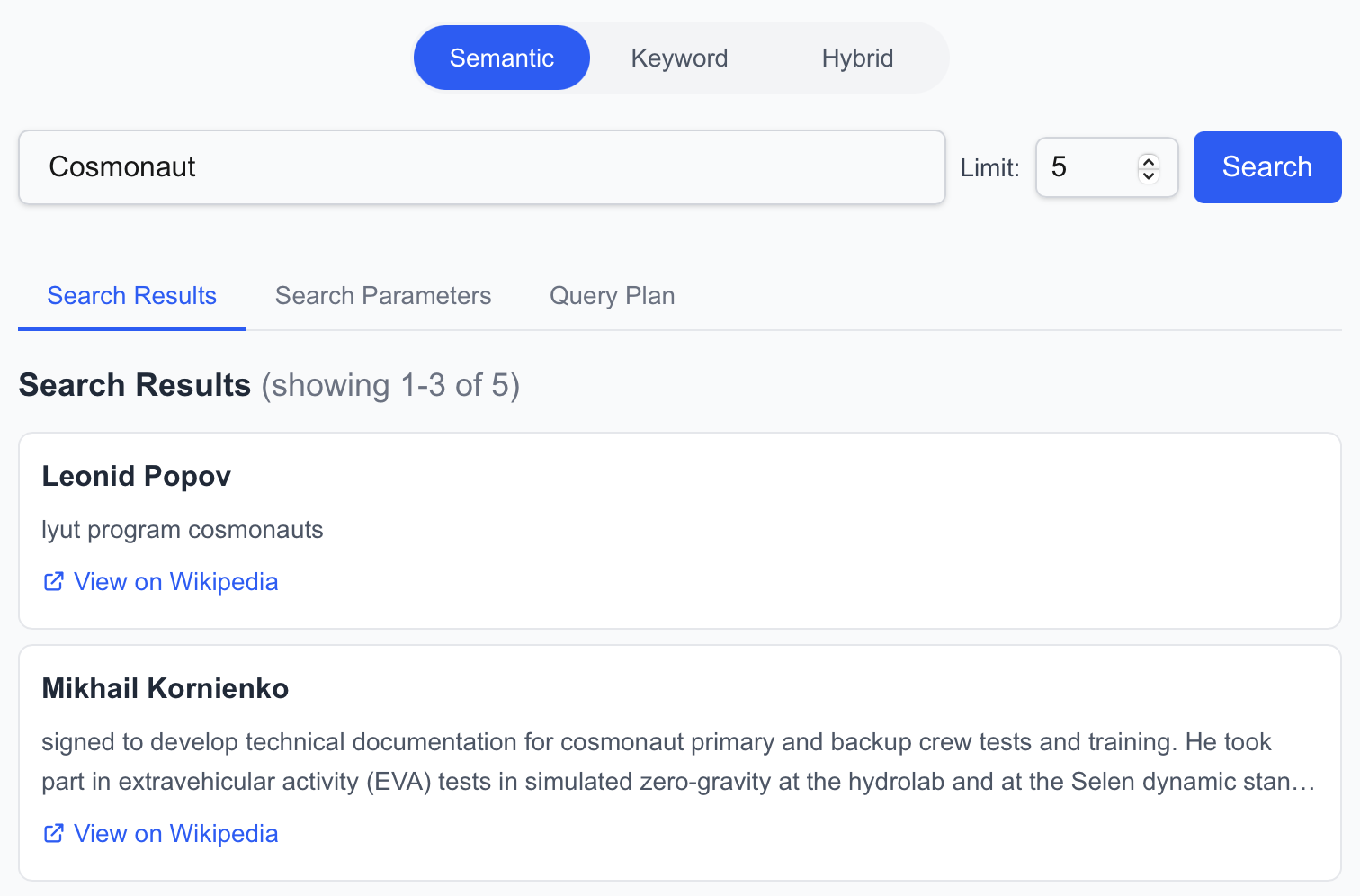
Task: Select the Semantic search mode
Action: point(501,57)
